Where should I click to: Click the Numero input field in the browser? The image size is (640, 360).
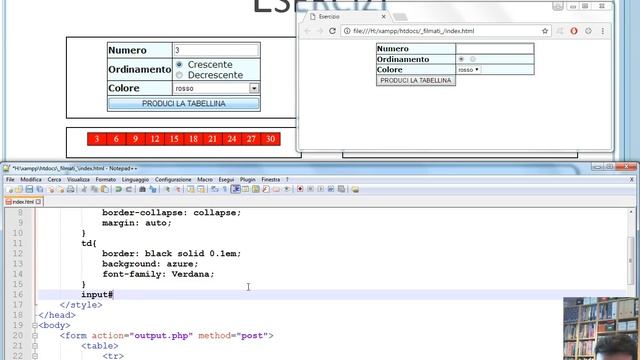click(495, 49)
